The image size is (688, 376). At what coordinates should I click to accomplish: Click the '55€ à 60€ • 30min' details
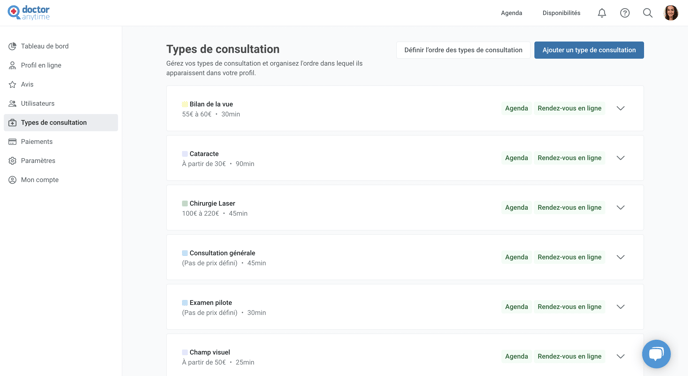click(211, 114)
